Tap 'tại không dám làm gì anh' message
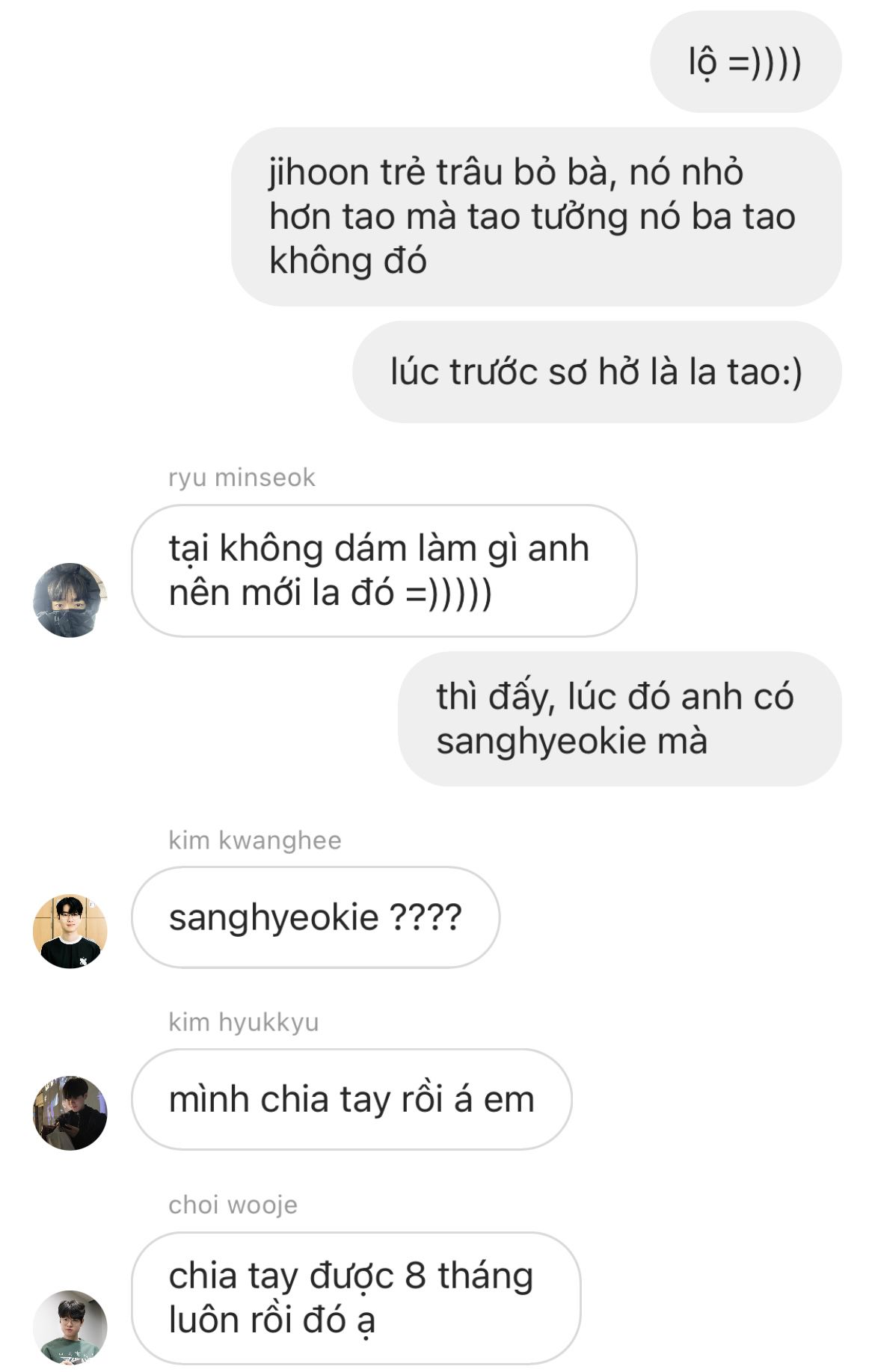This screenshot has height=1372, width=875. 384,570
